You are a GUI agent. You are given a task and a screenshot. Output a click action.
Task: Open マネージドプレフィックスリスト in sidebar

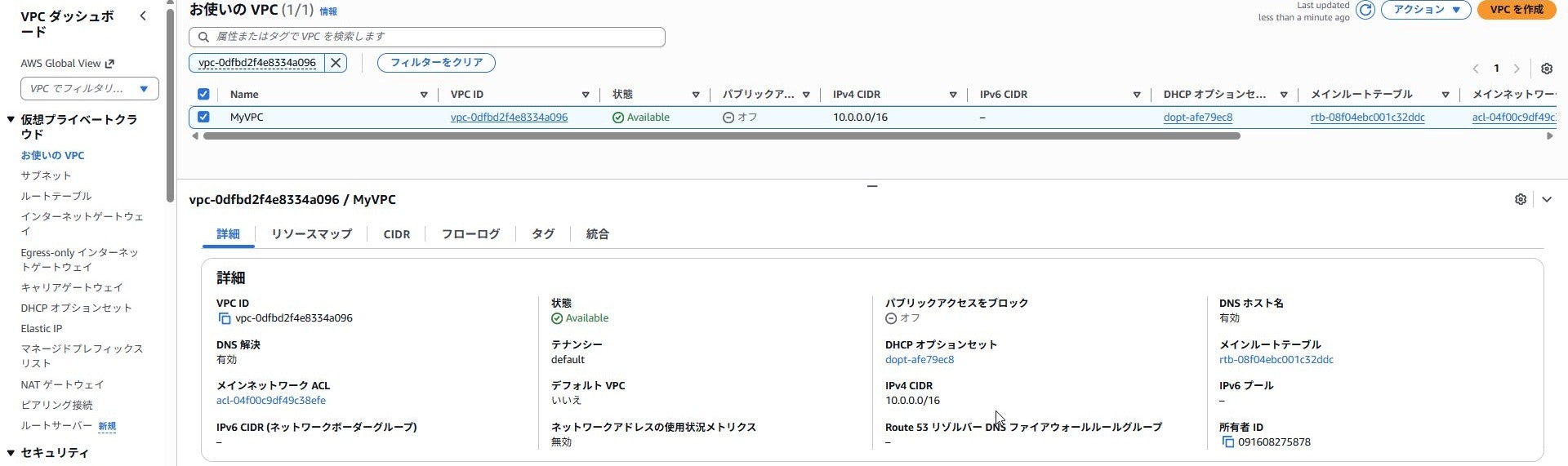pyautogui.click(x=82, y=356)
